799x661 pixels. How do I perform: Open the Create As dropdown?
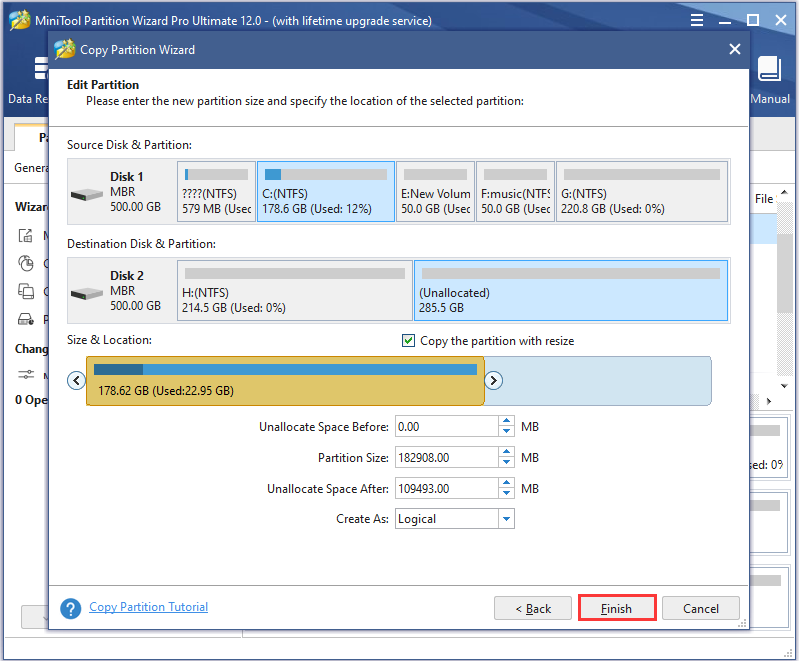click(506, 519)
